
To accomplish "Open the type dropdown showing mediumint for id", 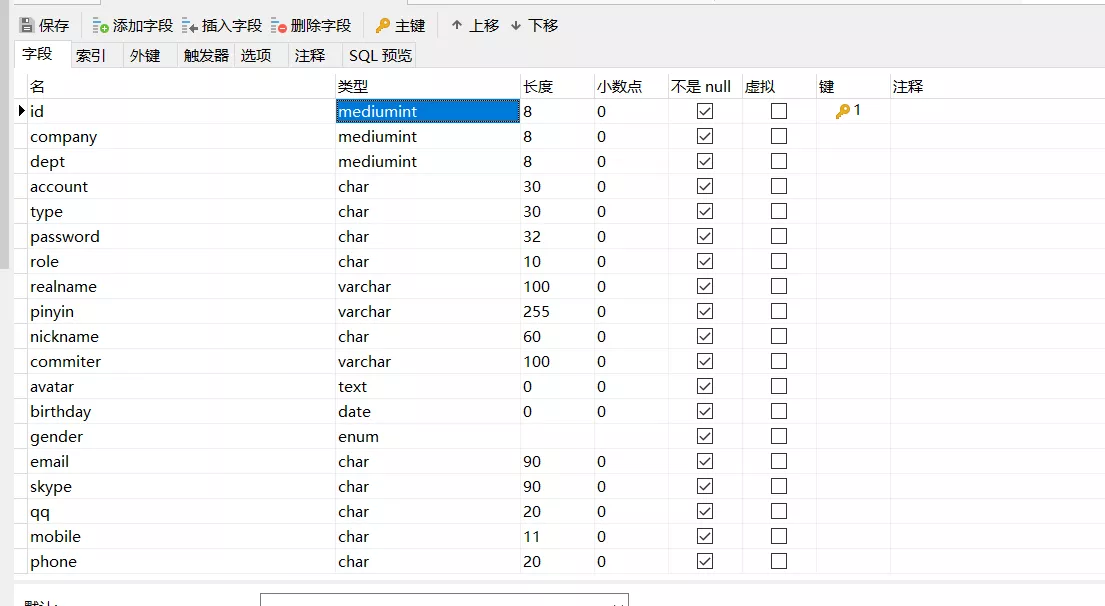I will 428,111.
